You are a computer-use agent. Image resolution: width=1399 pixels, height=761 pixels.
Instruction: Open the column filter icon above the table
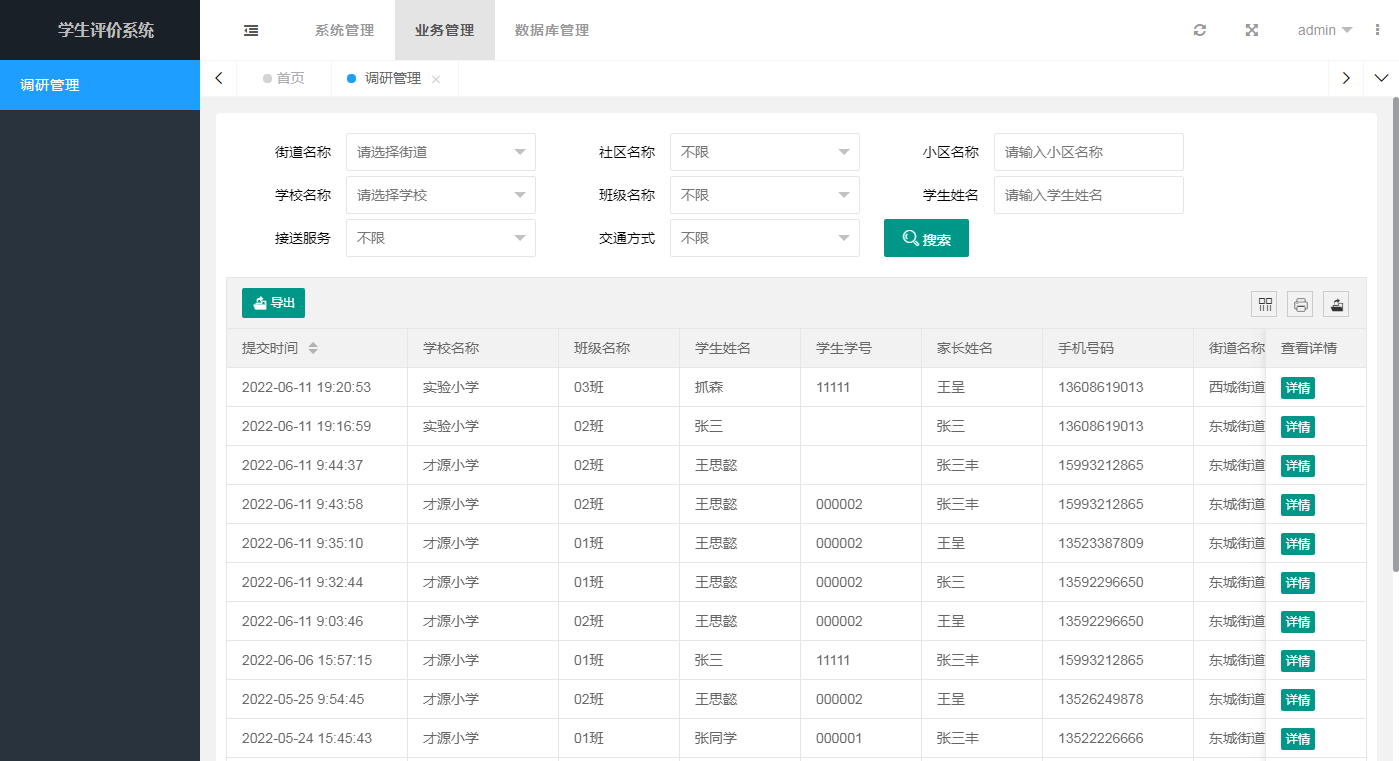(x=1264, y=304)
